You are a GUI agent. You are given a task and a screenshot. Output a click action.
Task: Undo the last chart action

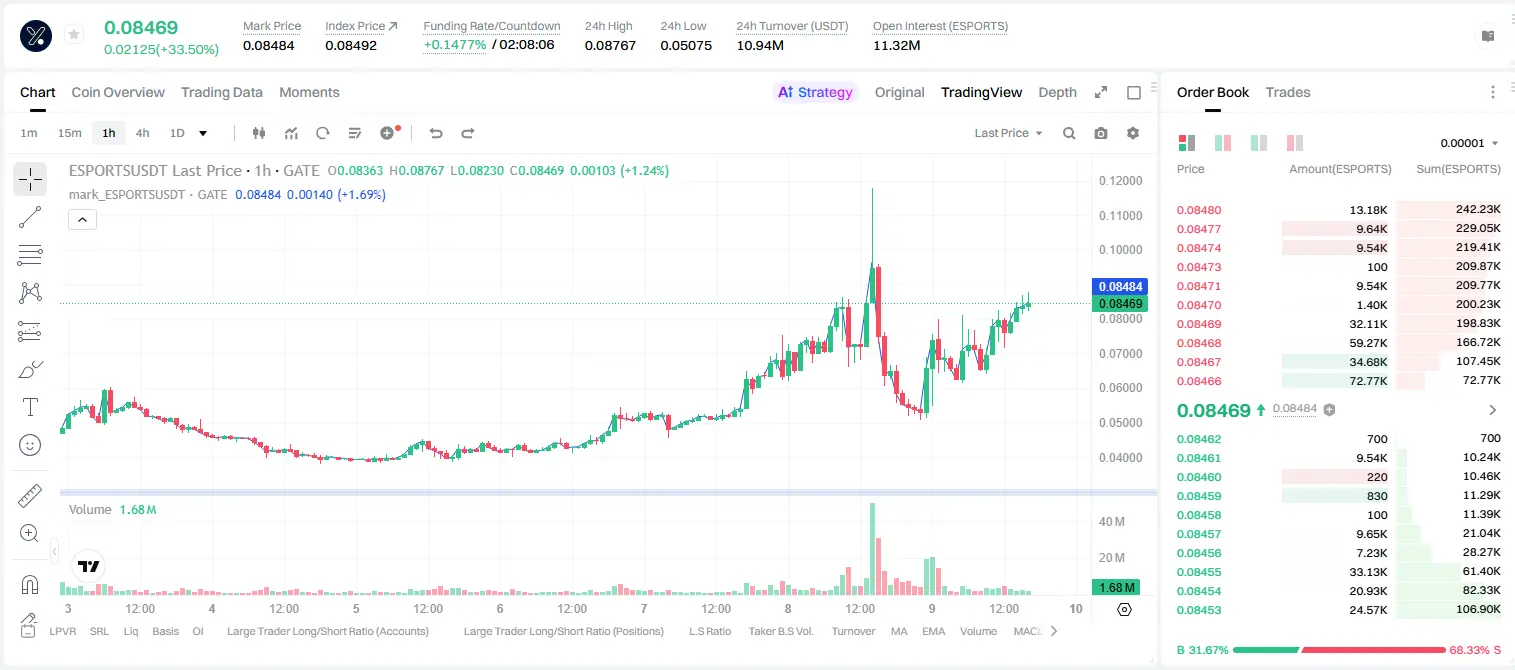tap(436, 133)
